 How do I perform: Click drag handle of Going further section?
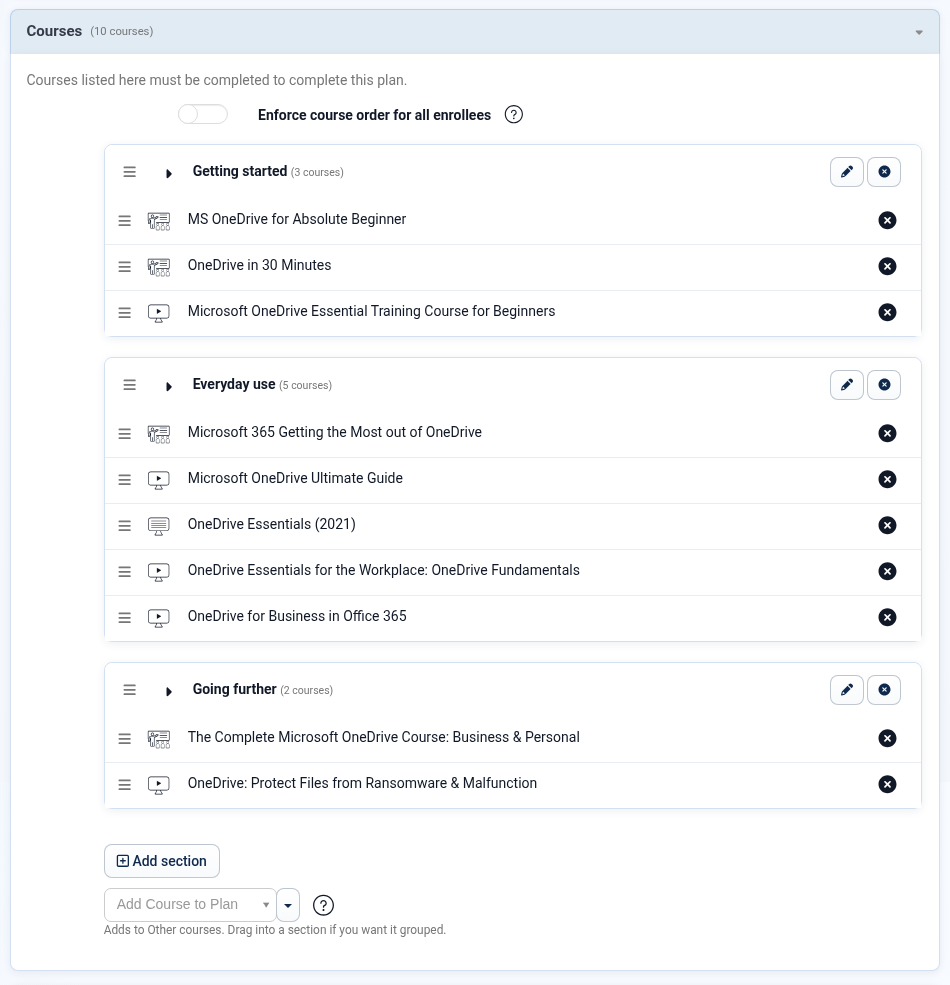[x=129, y=690]
